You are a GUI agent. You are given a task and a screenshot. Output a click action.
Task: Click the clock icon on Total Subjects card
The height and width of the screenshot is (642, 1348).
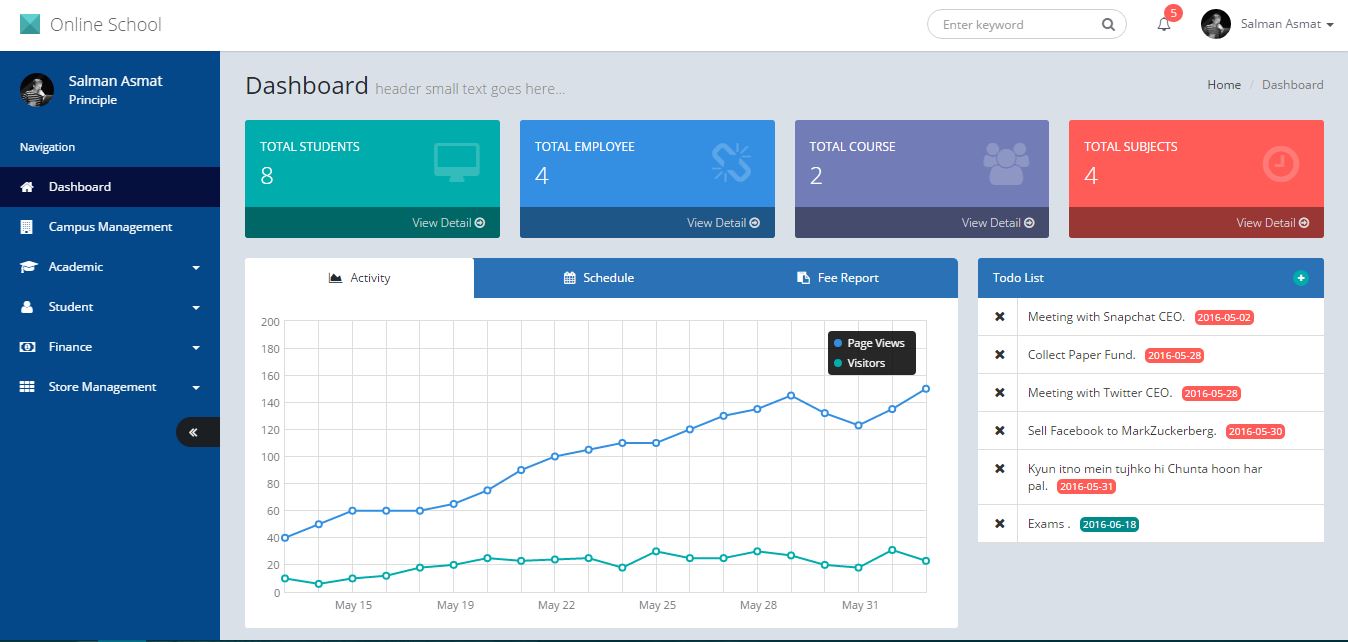(x=1280, y=164)
